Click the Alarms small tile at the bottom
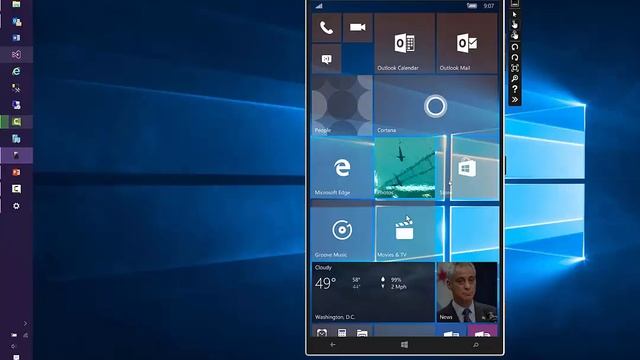 pyautogui.click(x=322, y=332)
